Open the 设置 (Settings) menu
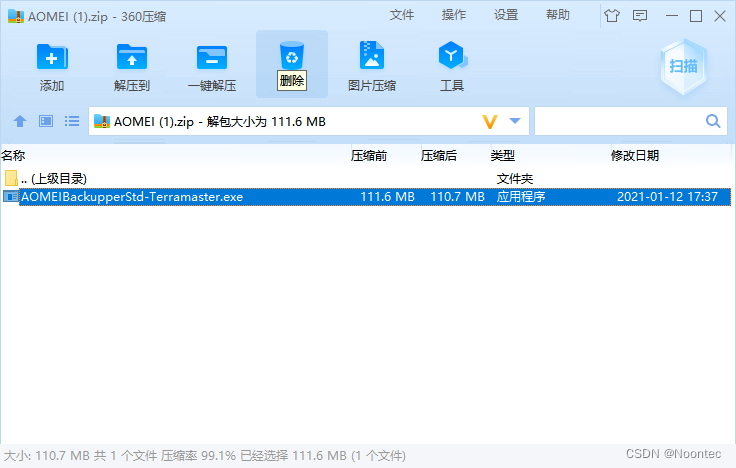The image size is (736, 468). [x=506, y=15]
